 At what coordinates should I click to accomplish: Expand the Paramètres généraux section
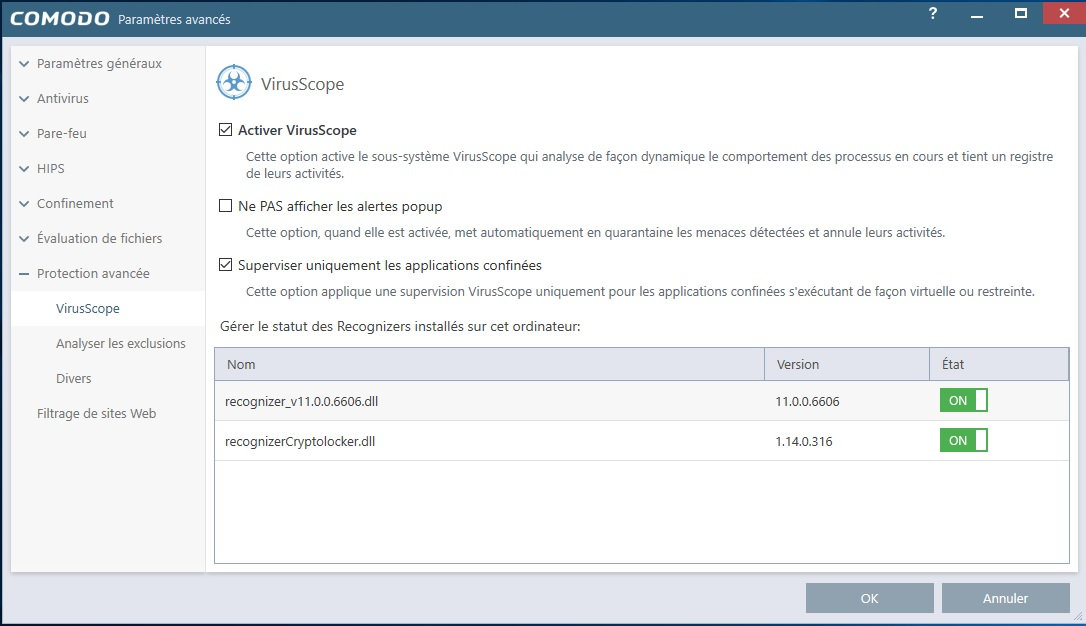tap(25, 64)
